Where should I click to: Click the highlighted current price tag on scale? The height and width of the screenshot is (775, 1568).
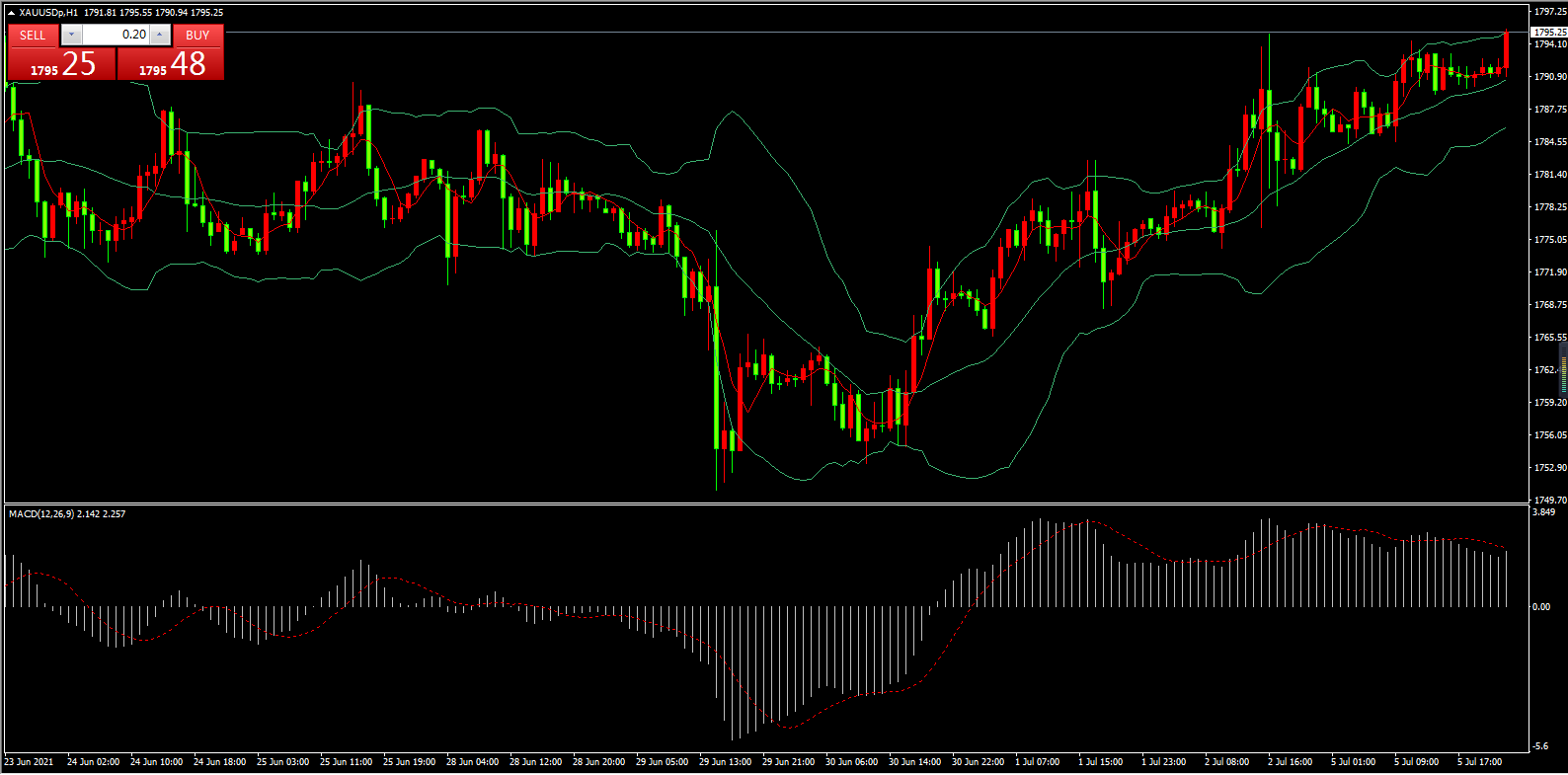point(1548,33)
